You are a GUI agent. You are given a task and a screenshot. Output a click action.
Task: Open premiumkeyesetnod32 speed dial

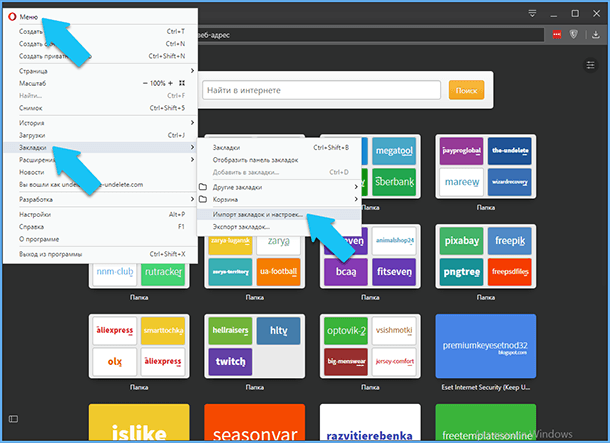(x=486, y=346)
